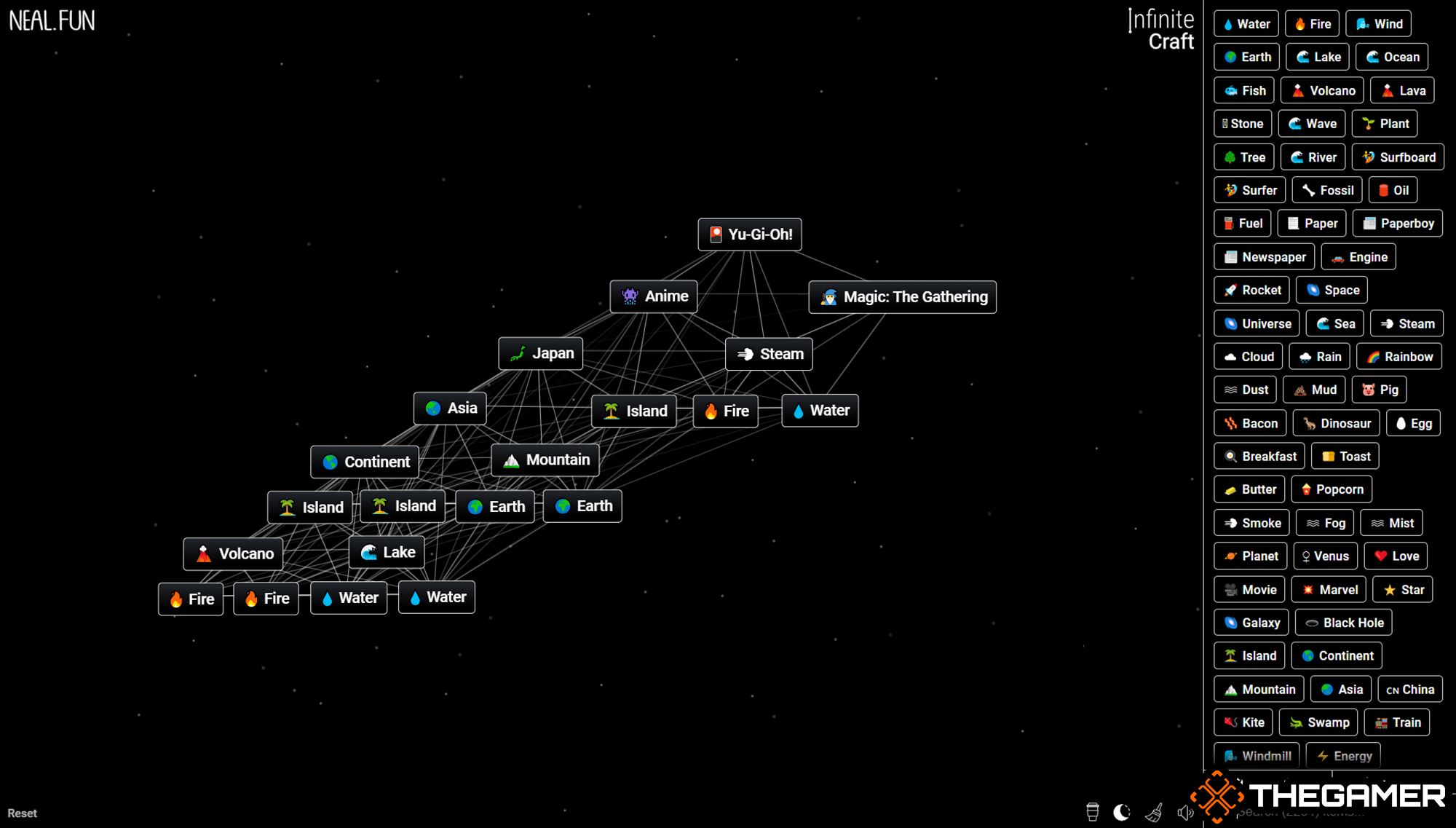Click the broom clear canvas icon
Viewport: 1456px width, 828px height.
point(1154,812)
